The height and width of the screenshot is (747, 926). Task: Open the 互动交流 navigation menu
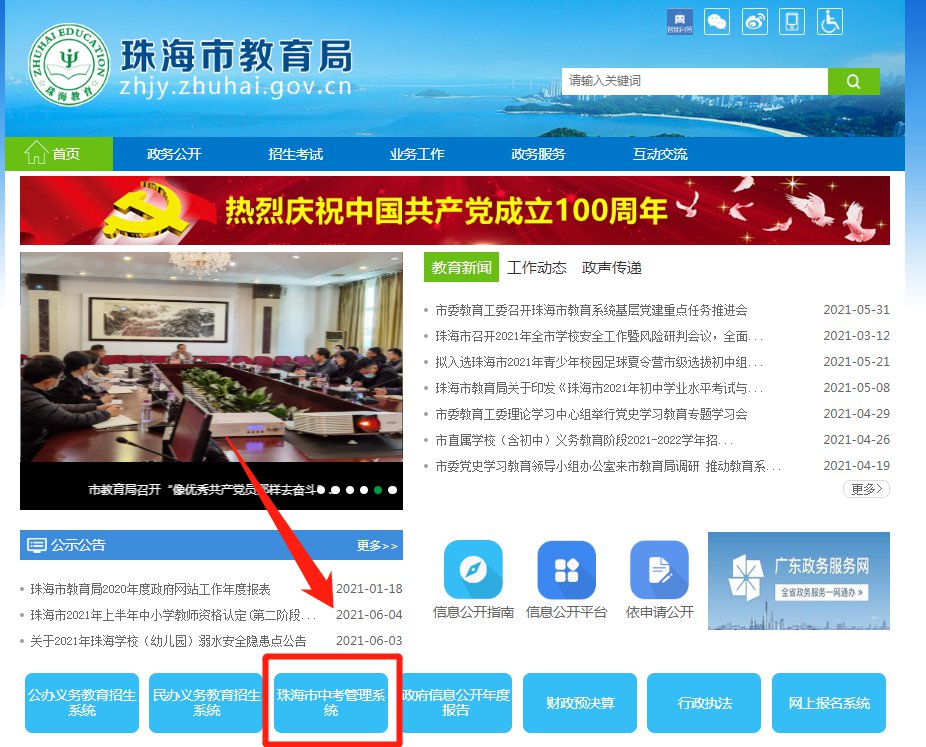coord(660,154)
